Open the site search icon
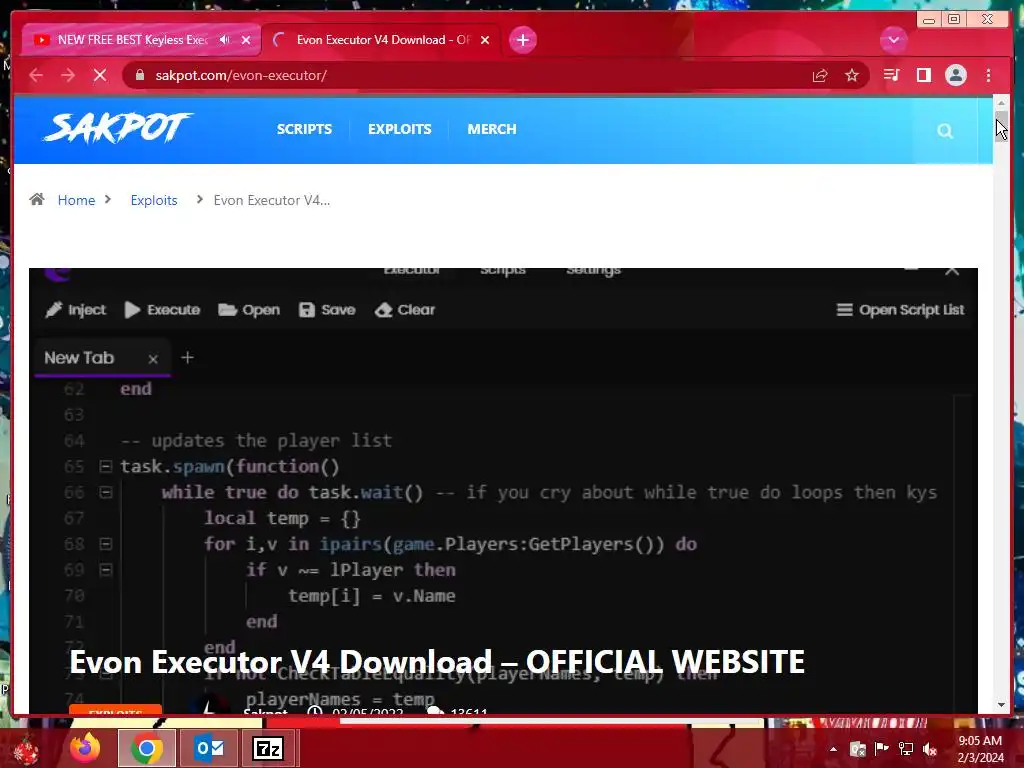The width and height of the screenshot is (1024, 768). pyautogui.click(x=944, y=131)
